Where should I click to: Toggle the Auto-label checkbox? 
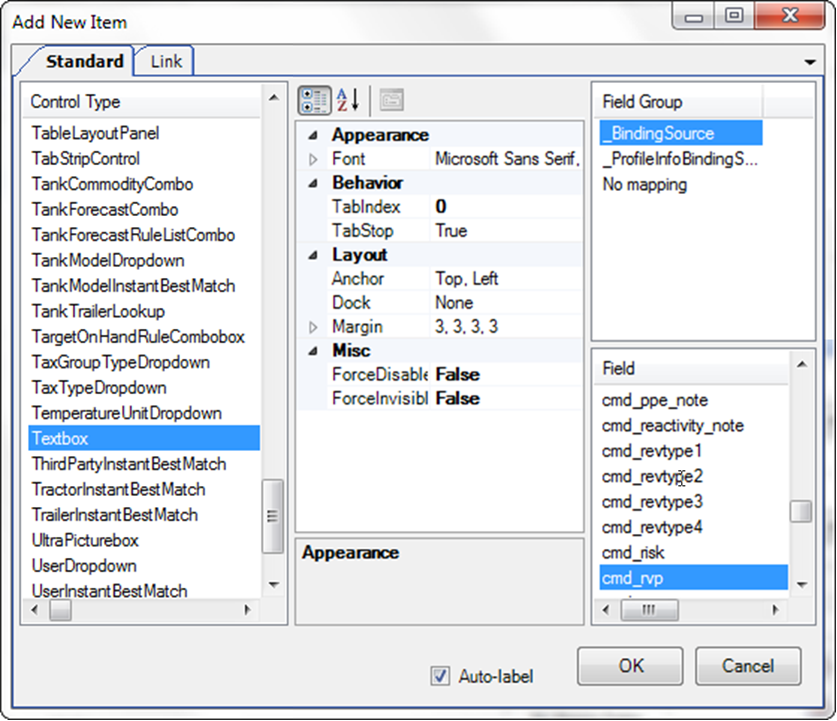click(440, 676)
